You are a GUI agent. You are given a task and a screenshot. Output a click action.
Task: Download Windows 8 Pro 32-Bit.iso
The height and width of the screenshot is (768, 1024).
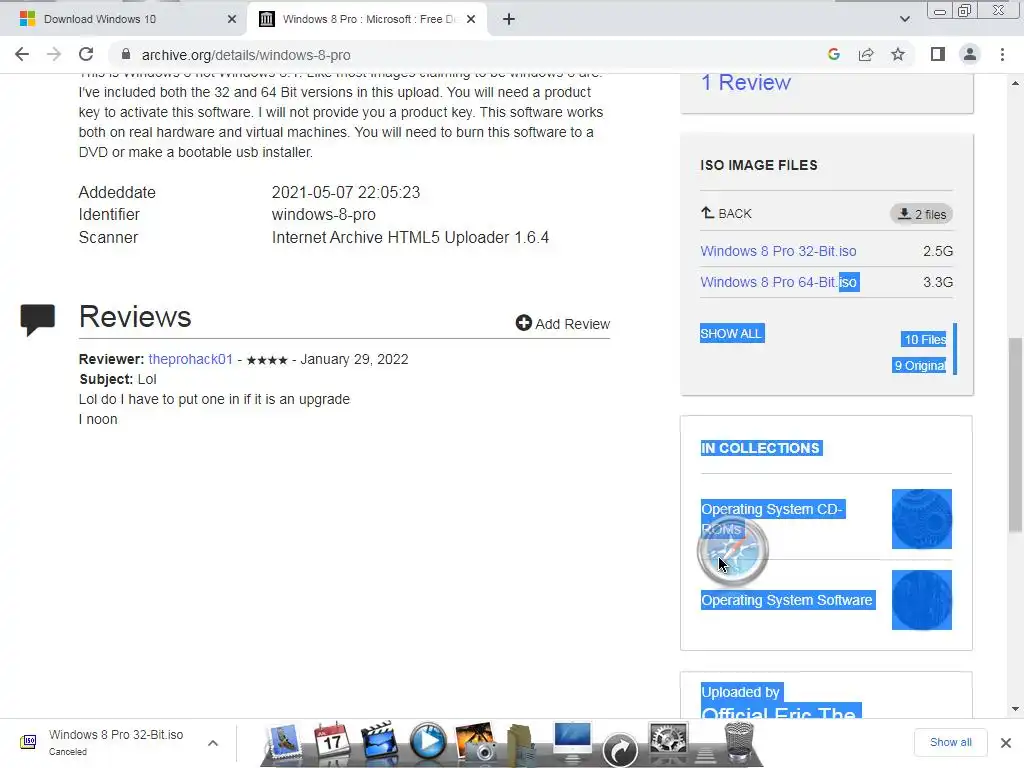(778, 251)
